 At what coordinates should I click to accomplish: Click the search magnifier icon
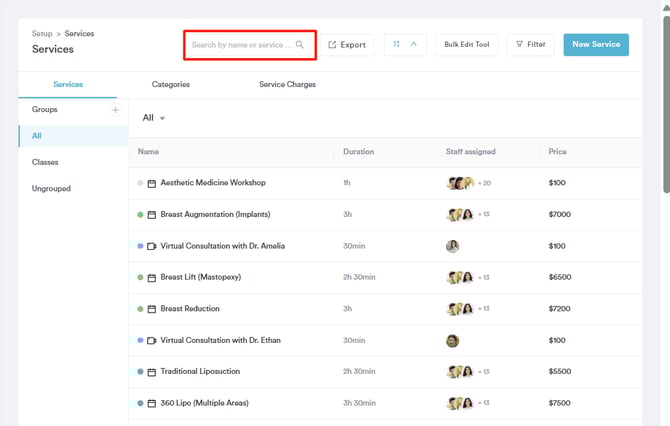300,45
